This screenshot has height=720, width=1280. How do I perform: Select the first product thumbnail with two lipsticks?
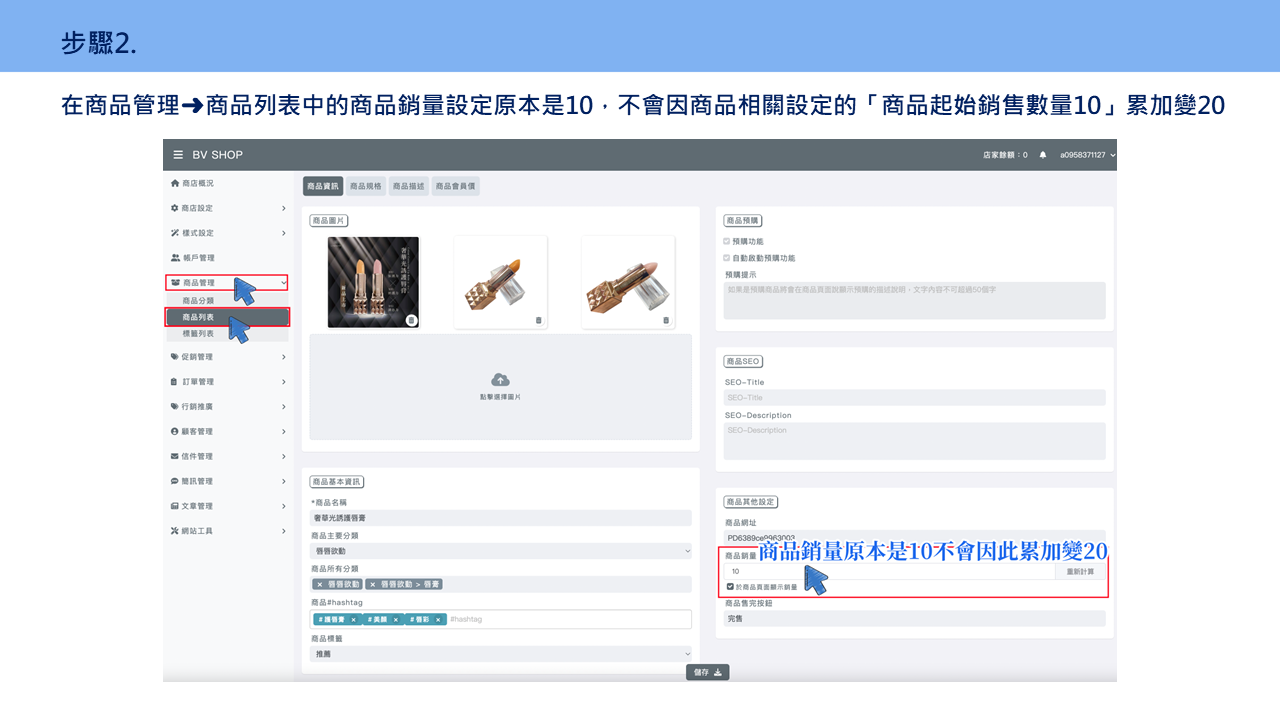coord(374,282)
